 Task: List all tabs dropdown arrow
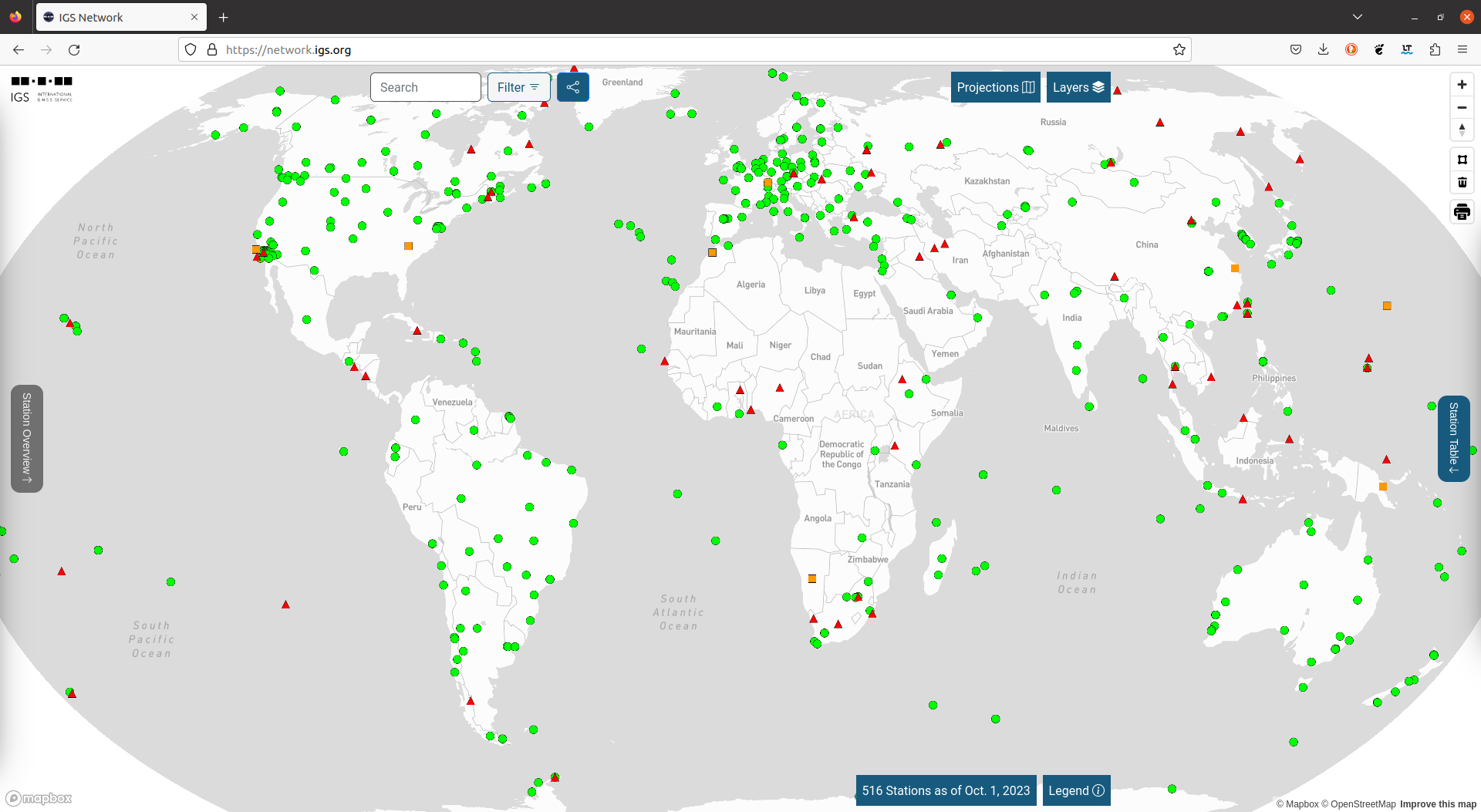[1358, 17]
